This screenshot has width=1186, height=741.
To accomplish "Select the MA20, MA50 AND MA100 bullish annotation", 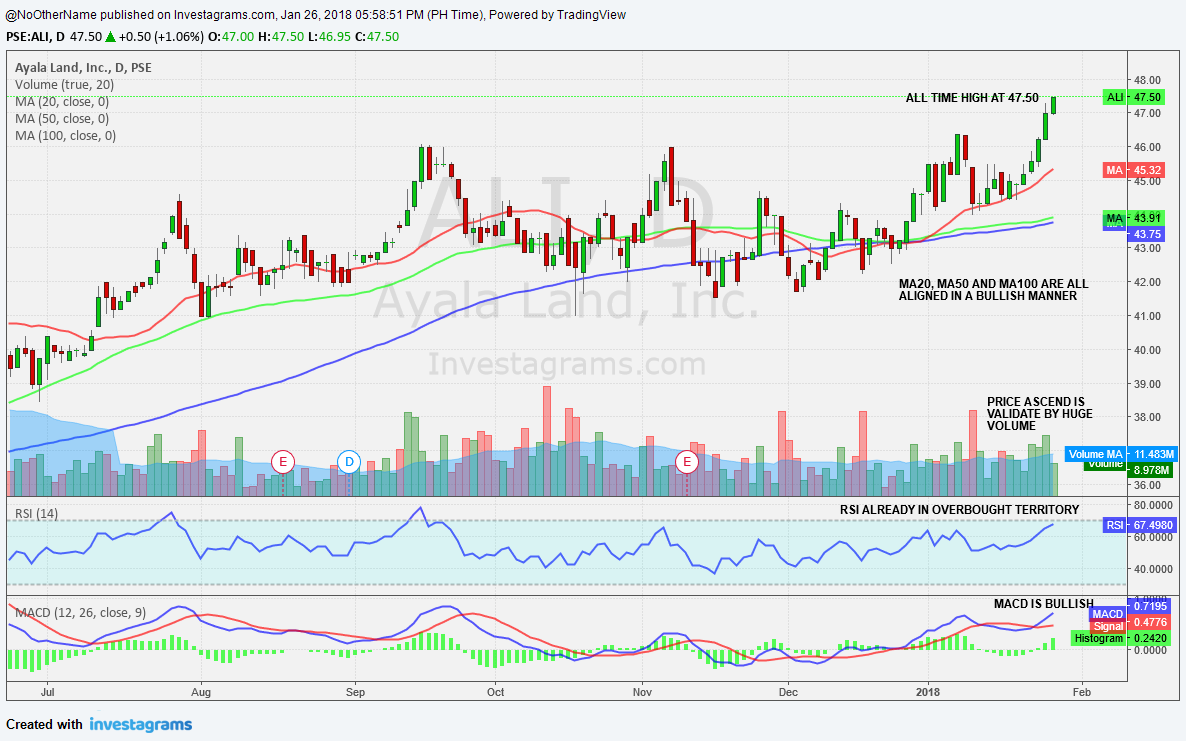I will [x=993, y=290].
